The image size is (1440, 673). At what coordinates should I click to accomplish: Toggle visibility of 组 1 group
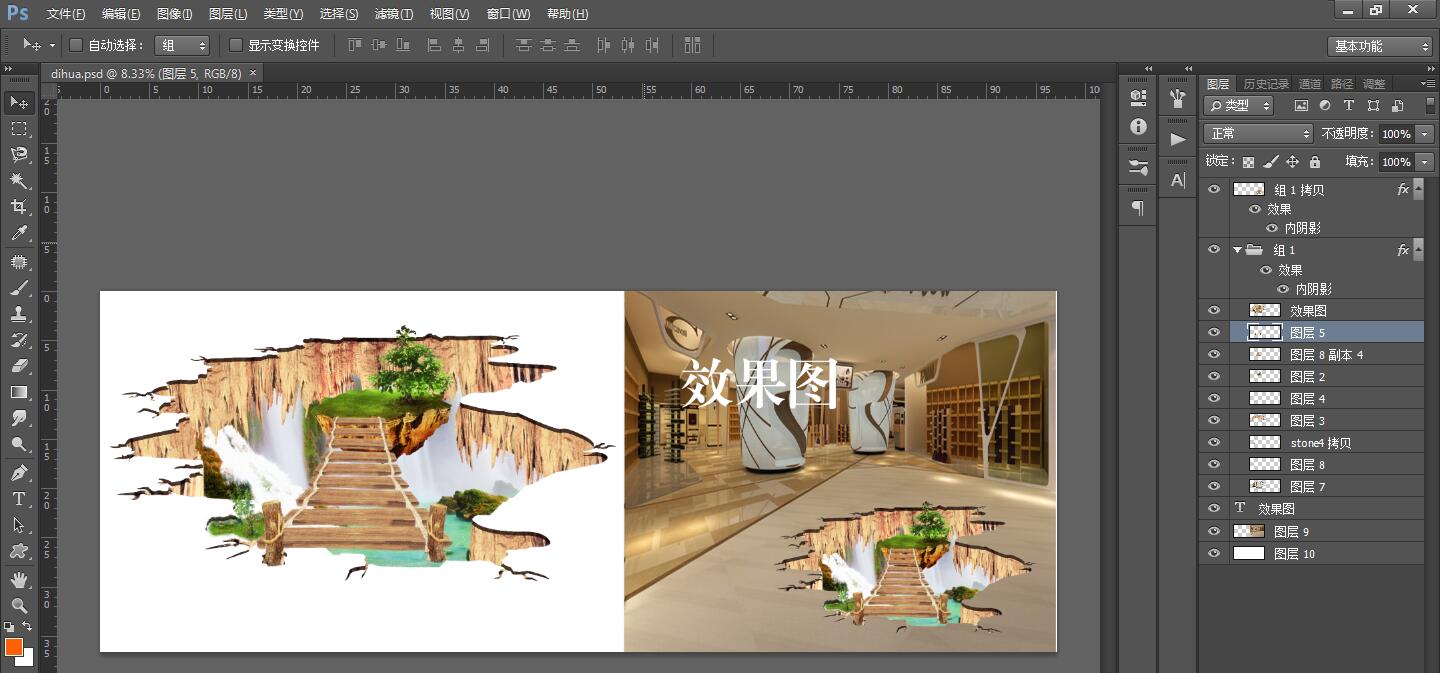coord(1214,249)
